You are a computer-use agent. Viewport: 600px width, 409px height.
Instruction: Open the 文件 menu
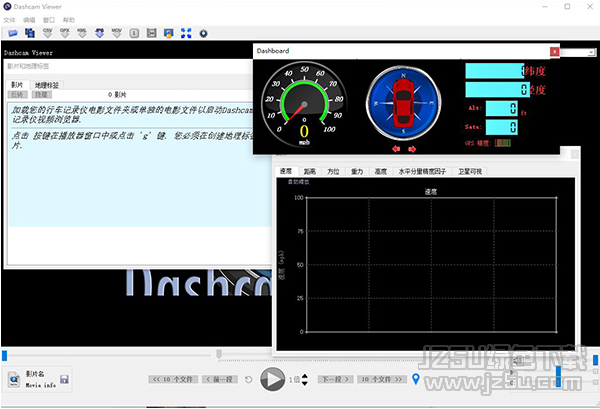tap(10, 20)
